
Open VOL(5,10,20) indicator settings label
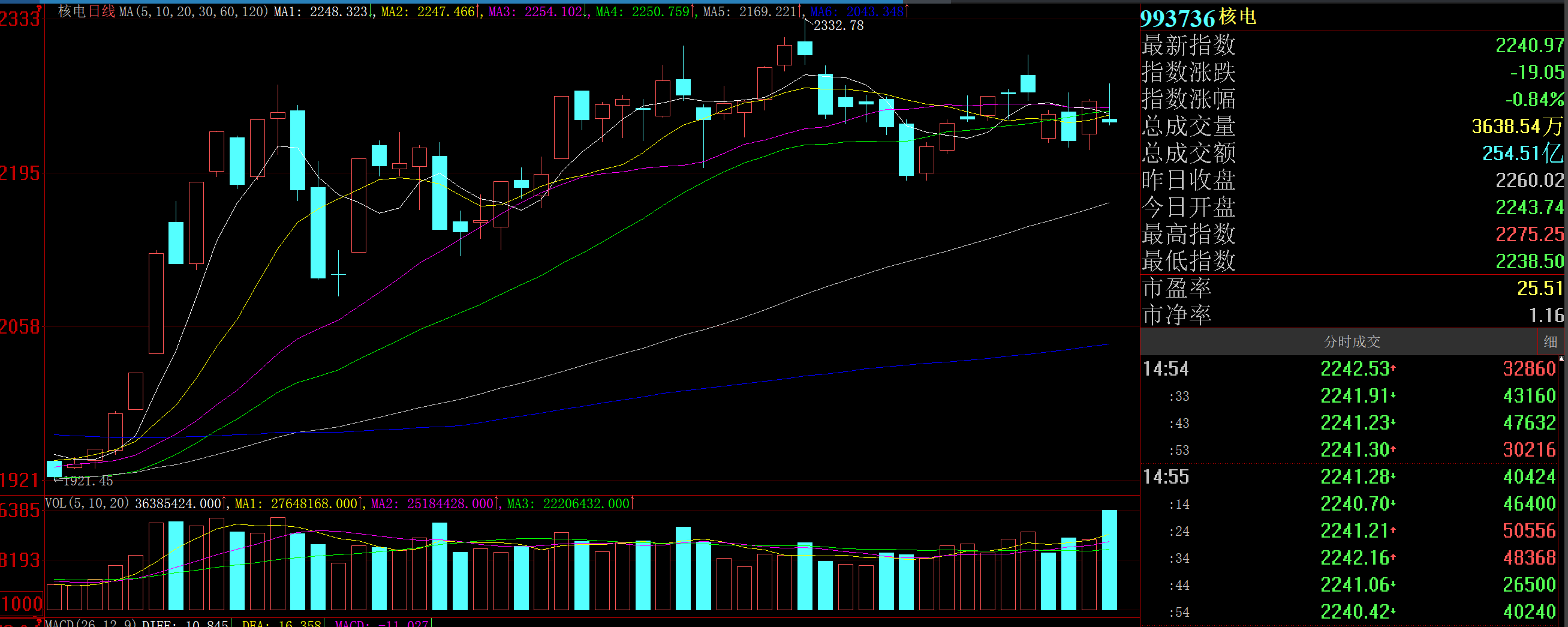[x=87, y=503]
